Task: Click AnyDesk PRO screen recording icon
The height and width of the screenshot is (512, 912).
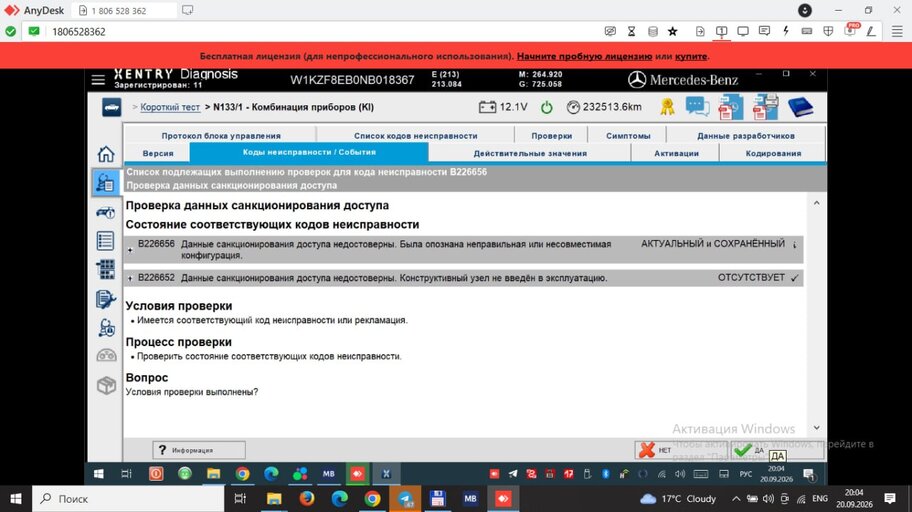Action: pyautogui.click(x=850, y=30)
